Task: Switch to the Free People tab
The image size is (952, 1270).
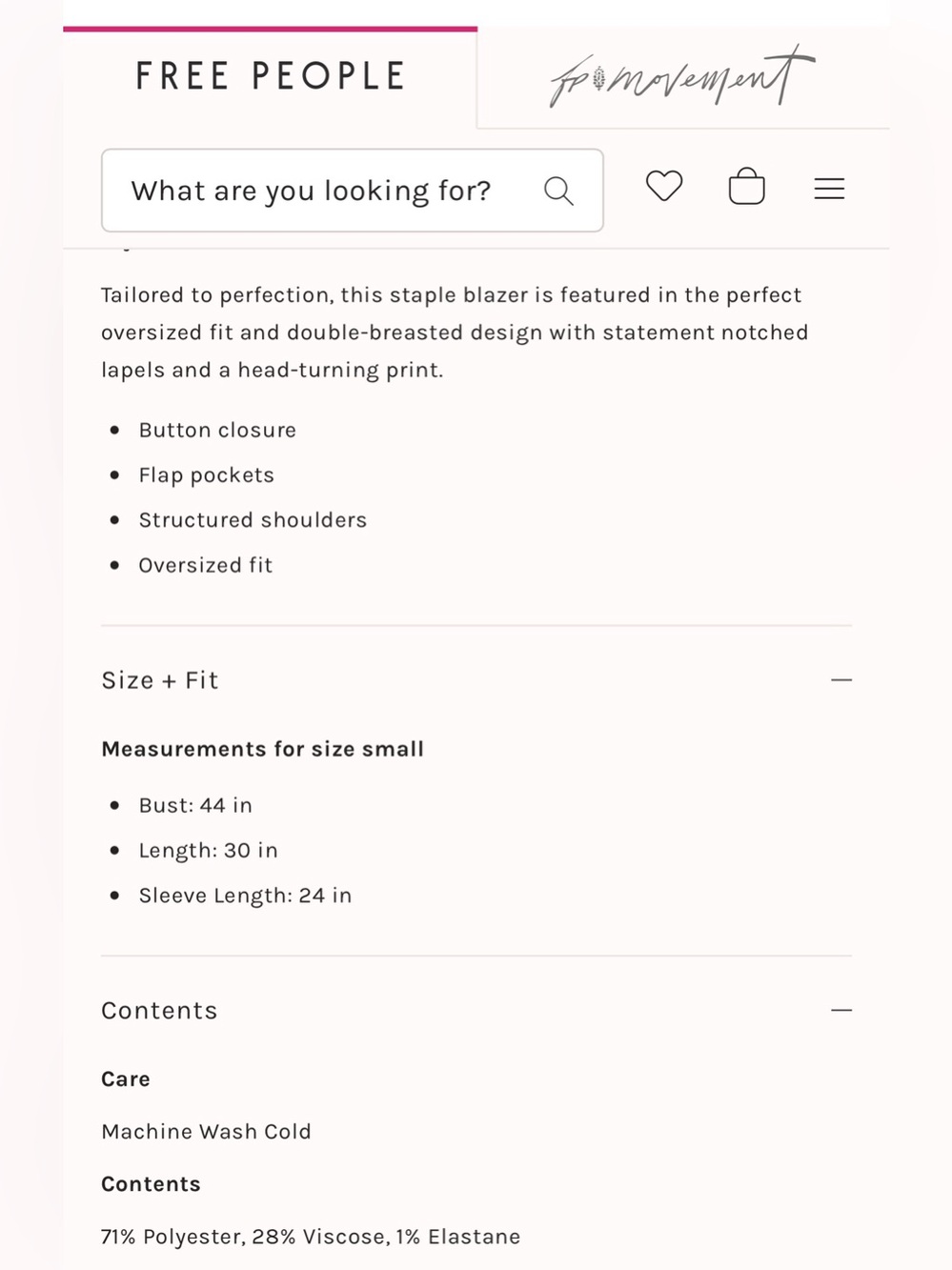Action: click(271, 77)
